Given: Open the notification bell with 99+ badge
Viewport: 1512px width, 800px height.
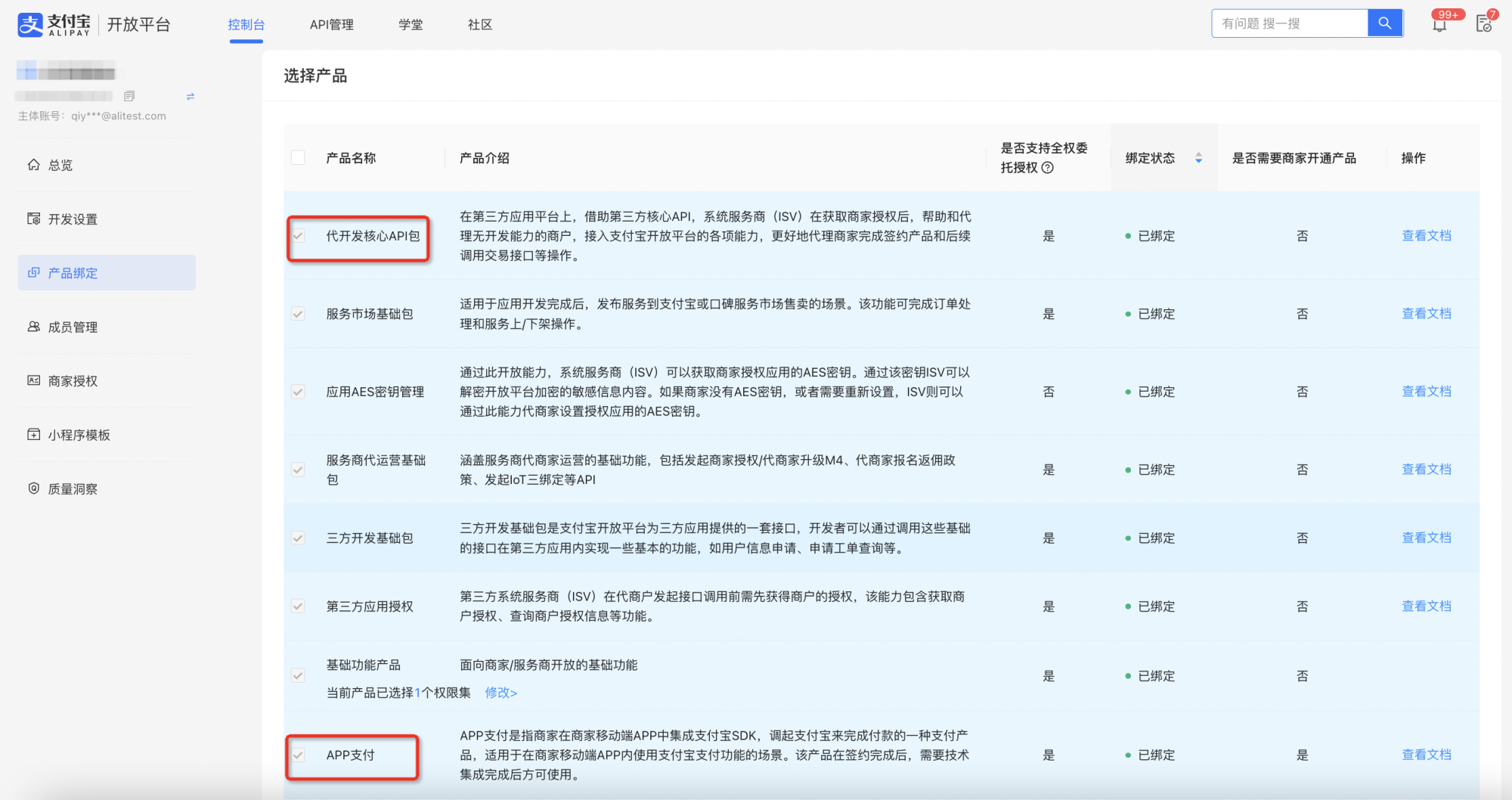Looking at the screenshot, I should click(x=1439, y=25).
